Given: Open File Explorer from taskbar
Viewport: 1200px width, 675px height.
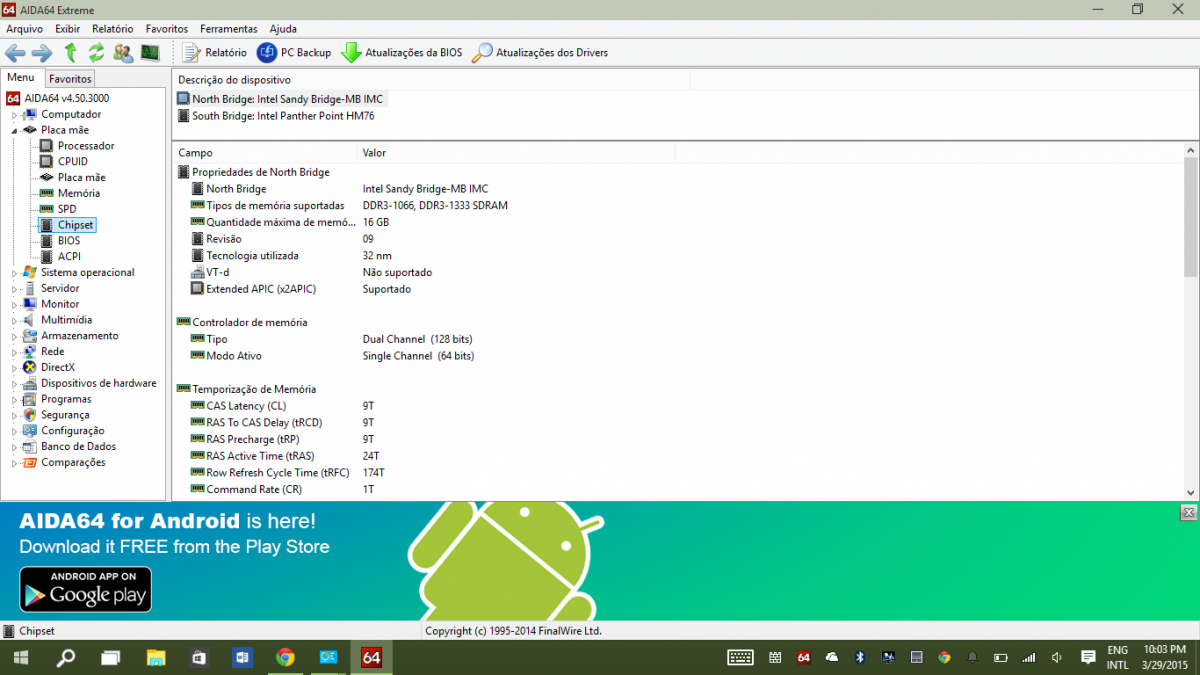Looking at the screenshot, I should [154, 657].
